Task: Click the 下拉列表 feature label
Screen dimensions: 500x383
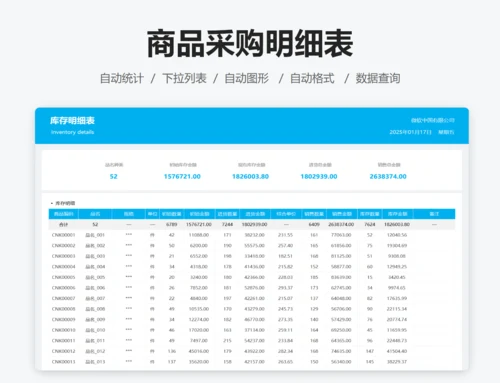Action: pyautogui.click(x=184, y=78)
